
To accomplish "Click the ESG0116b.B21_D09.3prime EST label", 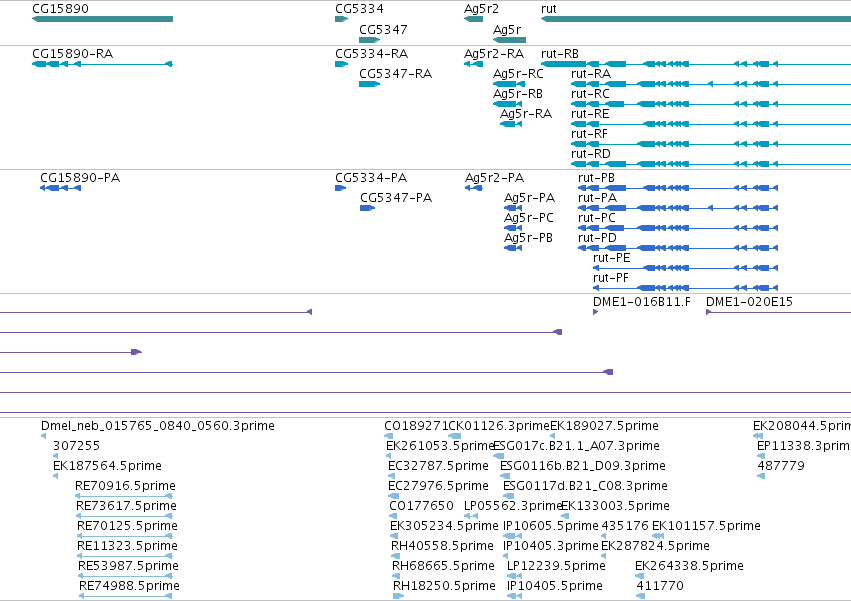I will [583, 466].
